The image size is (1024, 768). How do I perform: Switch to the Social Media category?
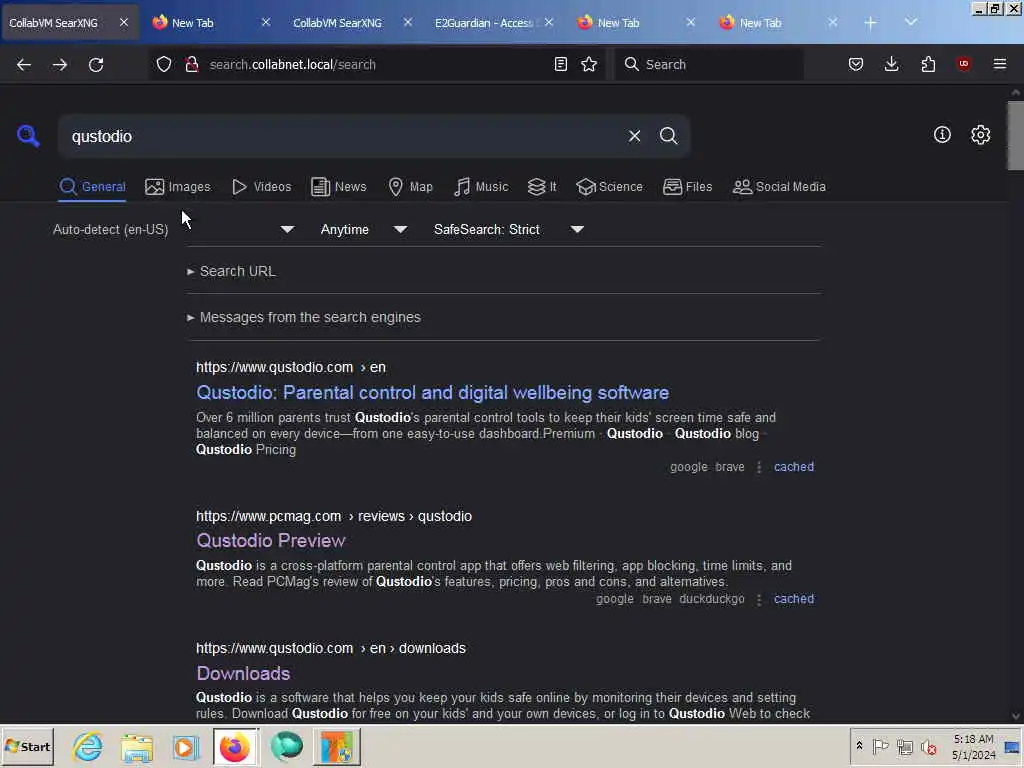(x=779, y=187)
